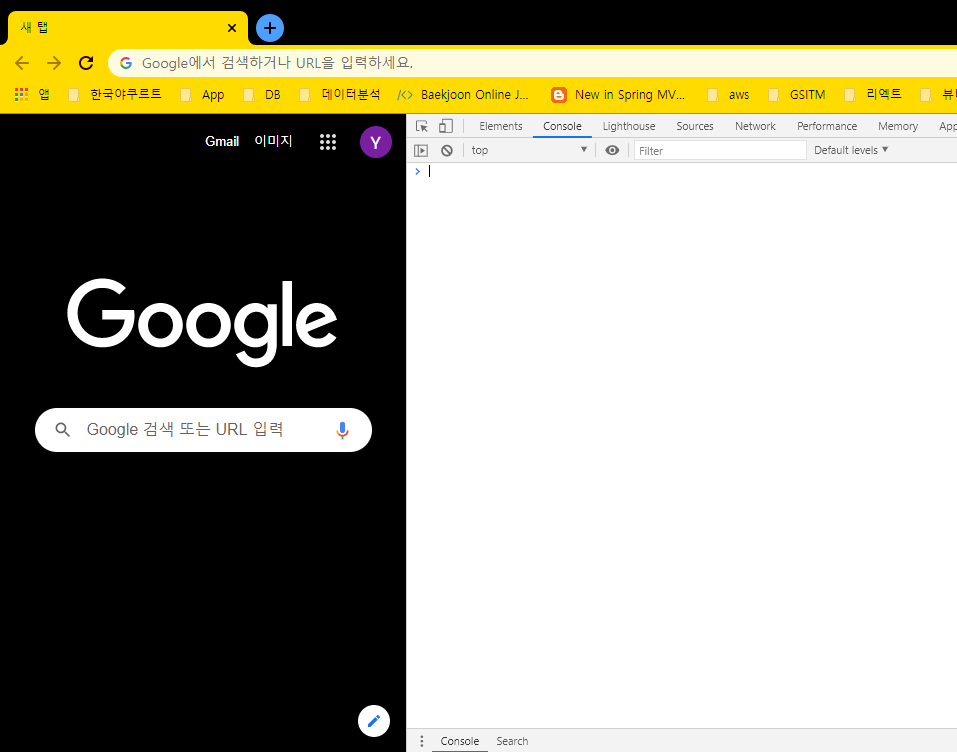
Task: Open the top JavaScript context dropdown
Action: click(x=529, y=150)
